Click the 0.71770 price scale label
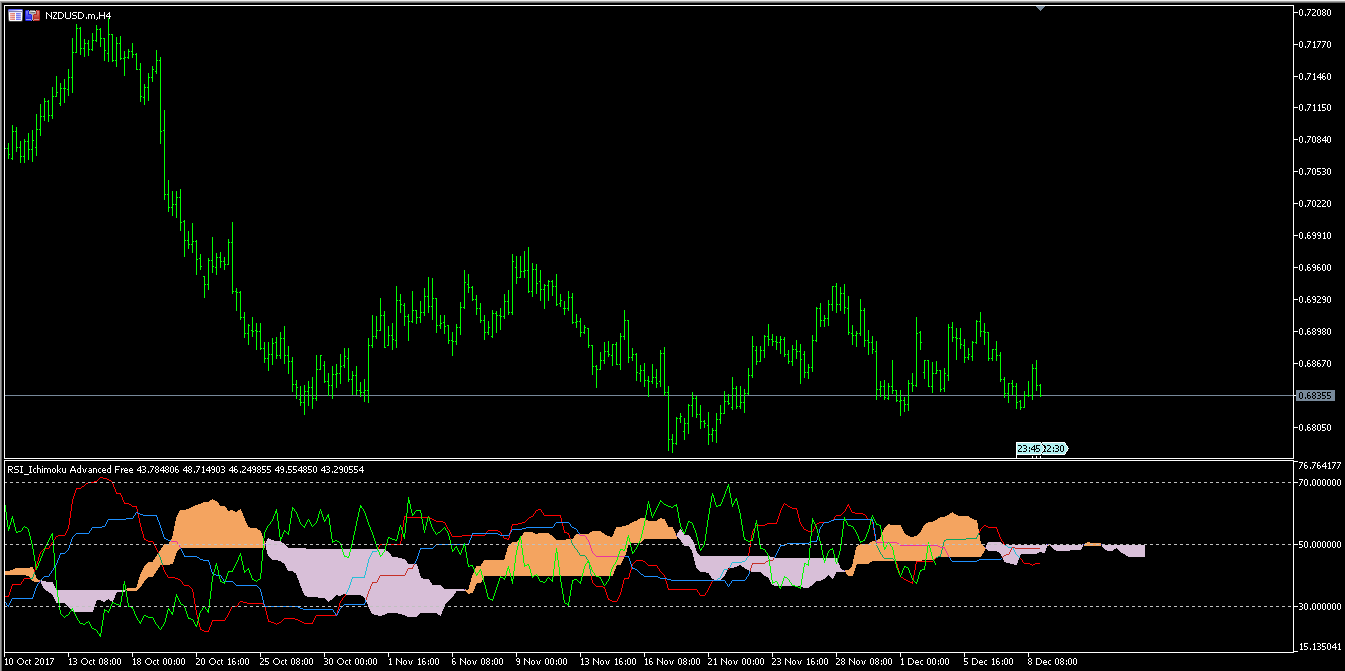Image resolution: width=1345 pixels, height=671 pixels. tap(1317, 44)
